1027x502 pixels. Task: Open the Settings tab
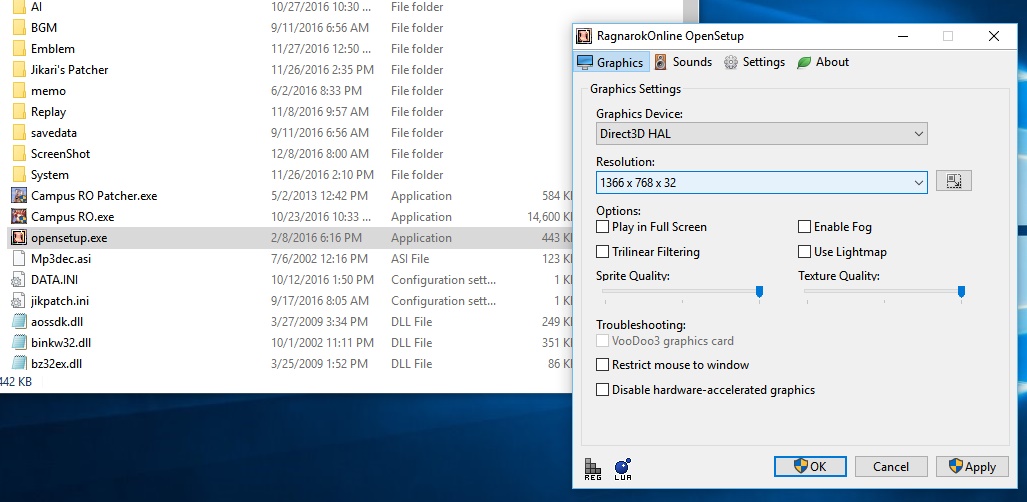[755, 62]
